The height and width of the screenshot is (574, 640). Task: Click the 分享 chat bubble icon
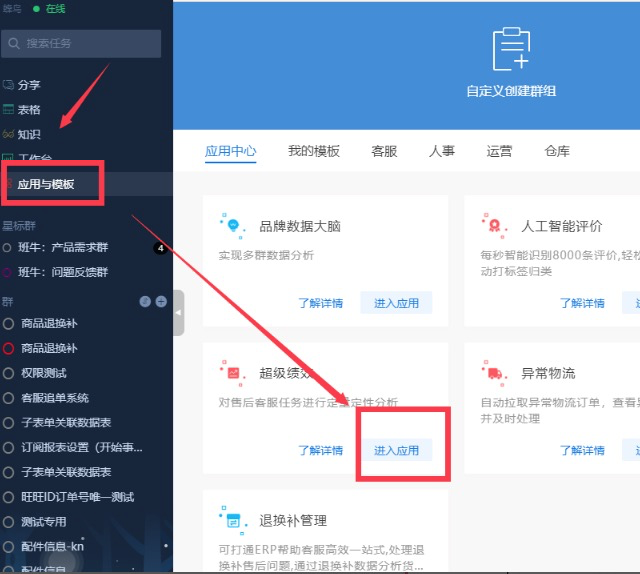pyautogui.click(x=8, y=85)
